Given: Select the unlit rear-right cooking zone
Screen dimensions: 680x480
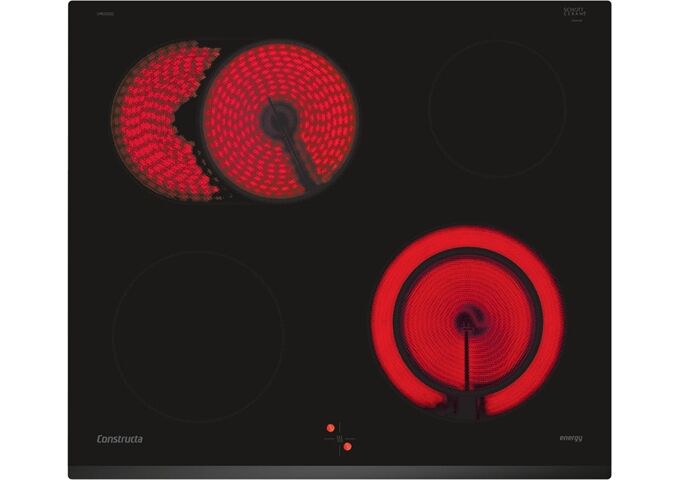Looking at the screenshot, I should [497, 108].
